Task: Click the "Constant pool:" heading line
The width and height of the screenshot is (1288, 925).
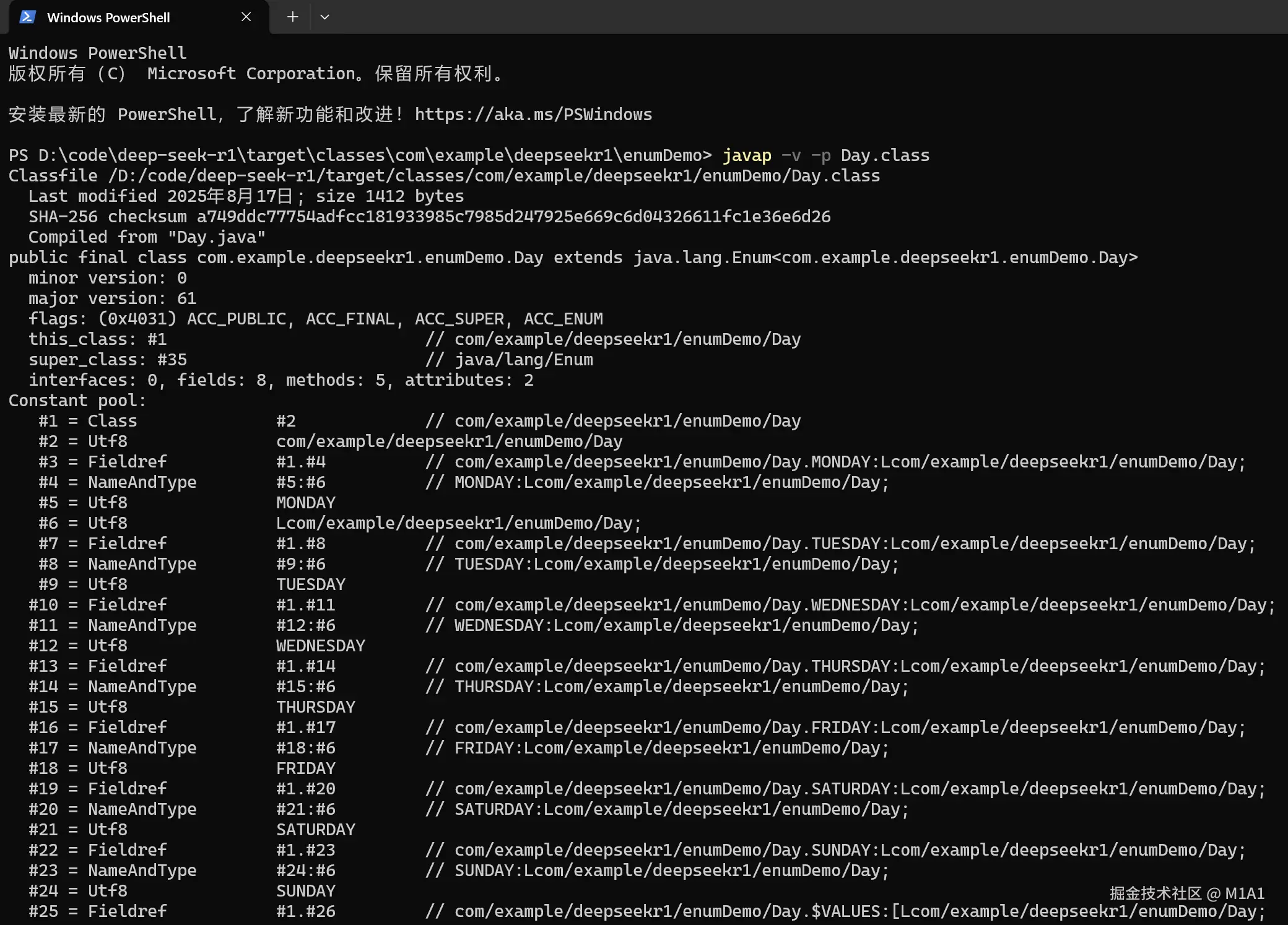Action: pos(77,401)
